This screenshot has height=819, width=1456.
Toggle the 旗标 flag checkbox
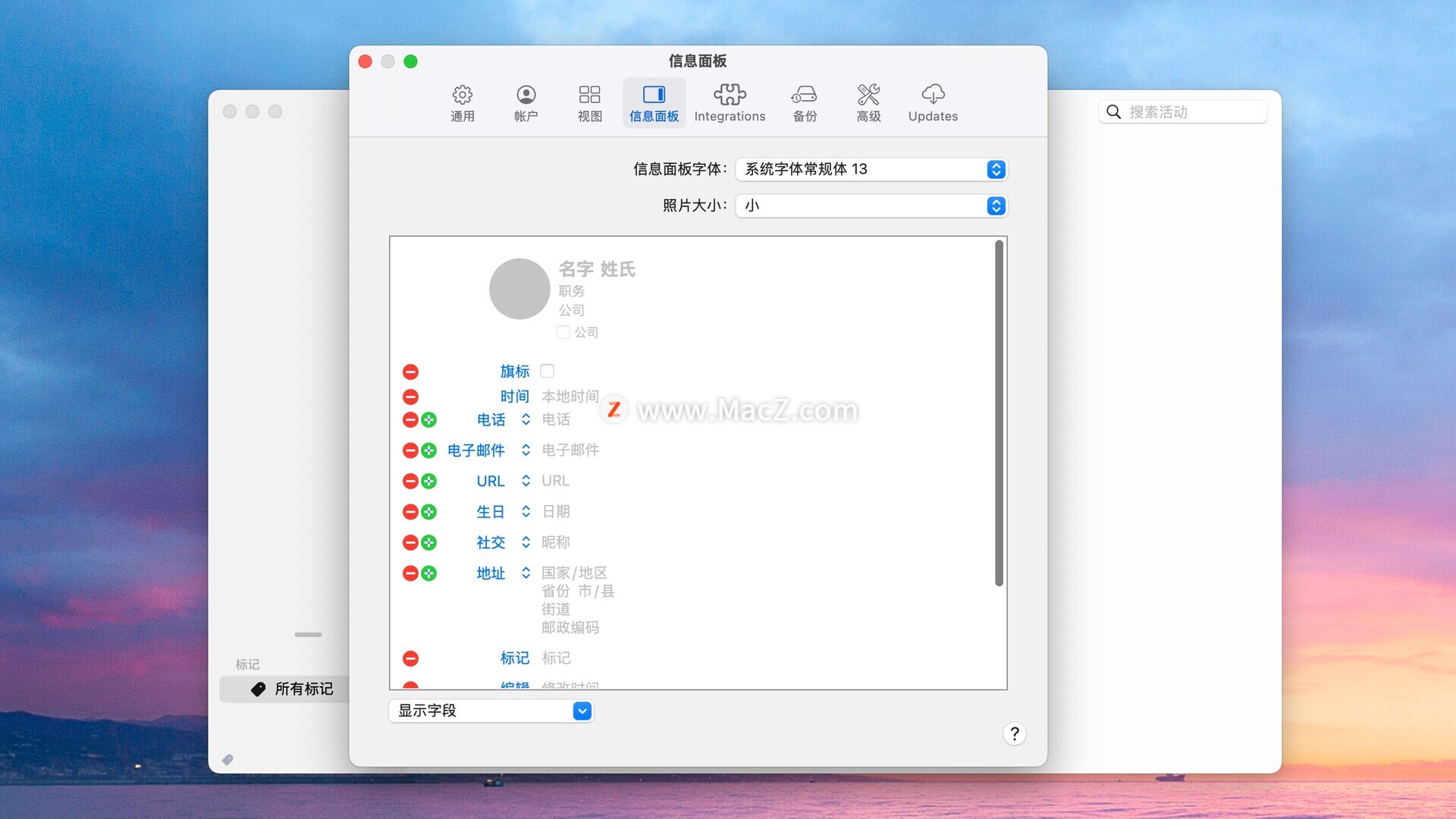pos(547,371)
